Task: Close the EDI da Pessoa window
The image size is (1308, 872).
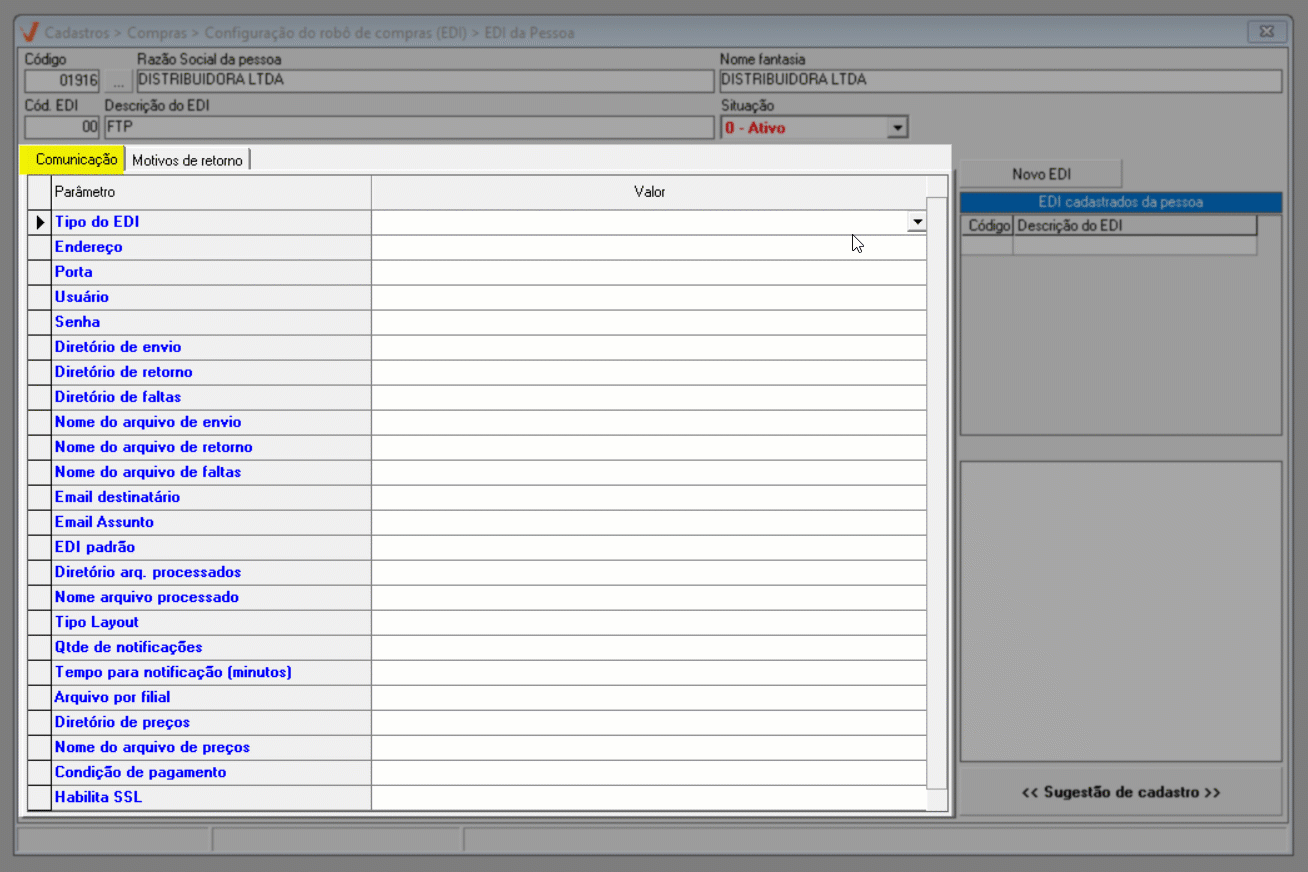Action: pos(1266,32)
